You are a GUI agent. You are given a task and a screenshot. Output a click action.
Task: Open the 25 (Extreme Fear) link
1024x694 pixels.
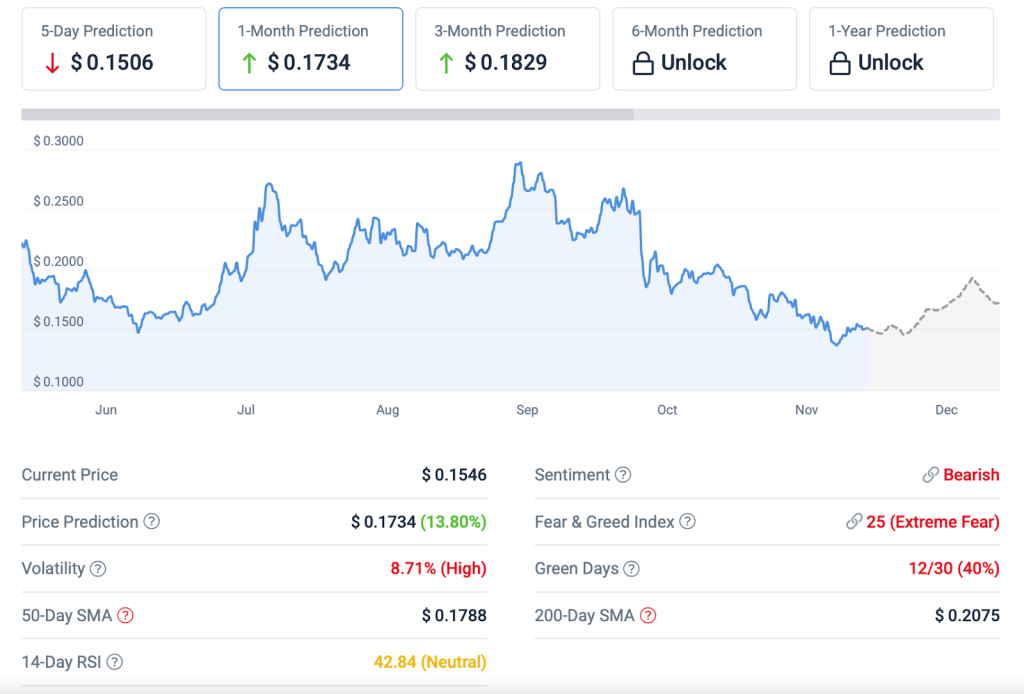tap(932, 522)
